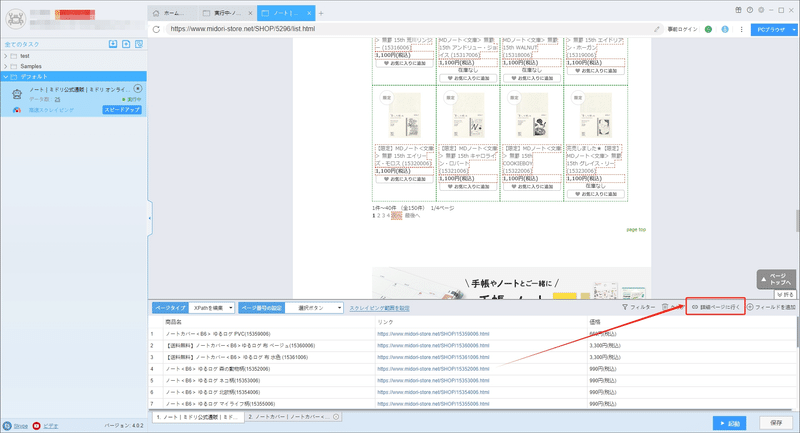The width and height of the screenshot is (800, 433).
Task: Click the Skype footer link text
Action: [x=20, y=426]
